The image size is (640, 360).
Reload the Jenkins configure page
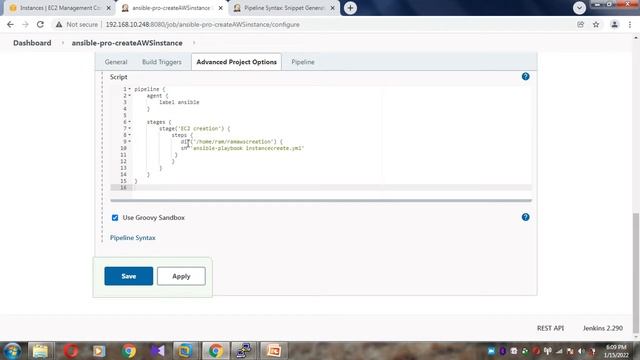tap(40, 24)
